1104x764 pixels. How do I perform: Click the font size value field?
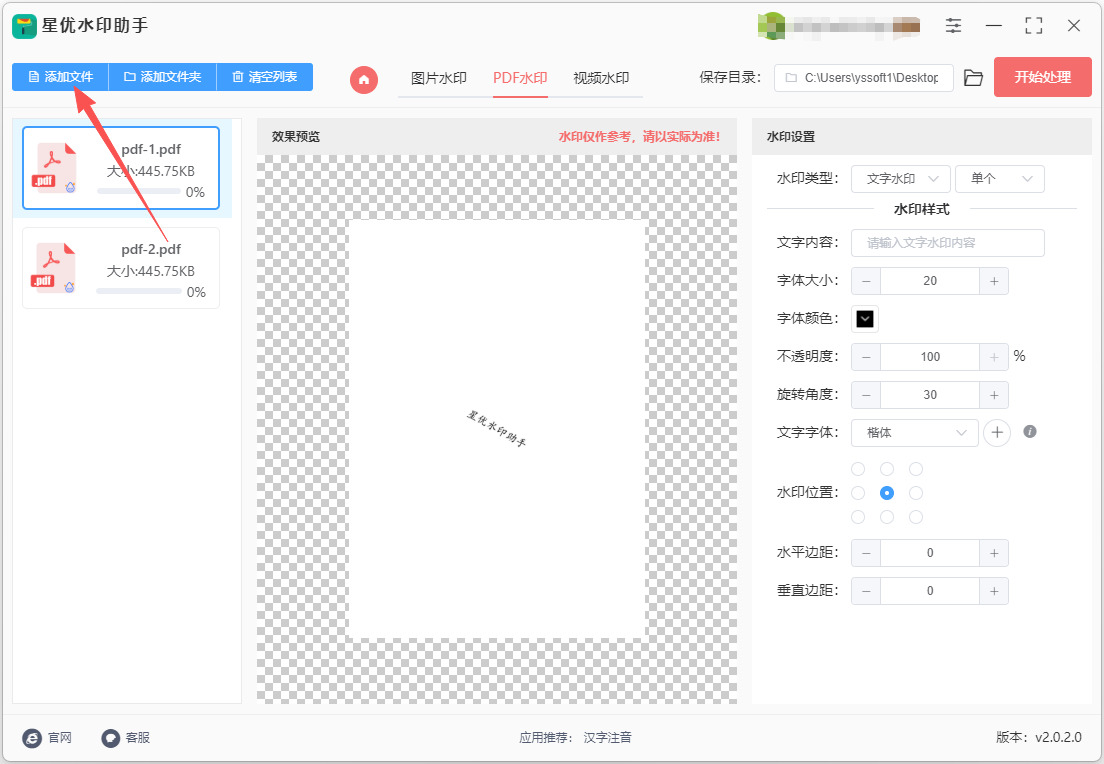[x=930, y=281]
